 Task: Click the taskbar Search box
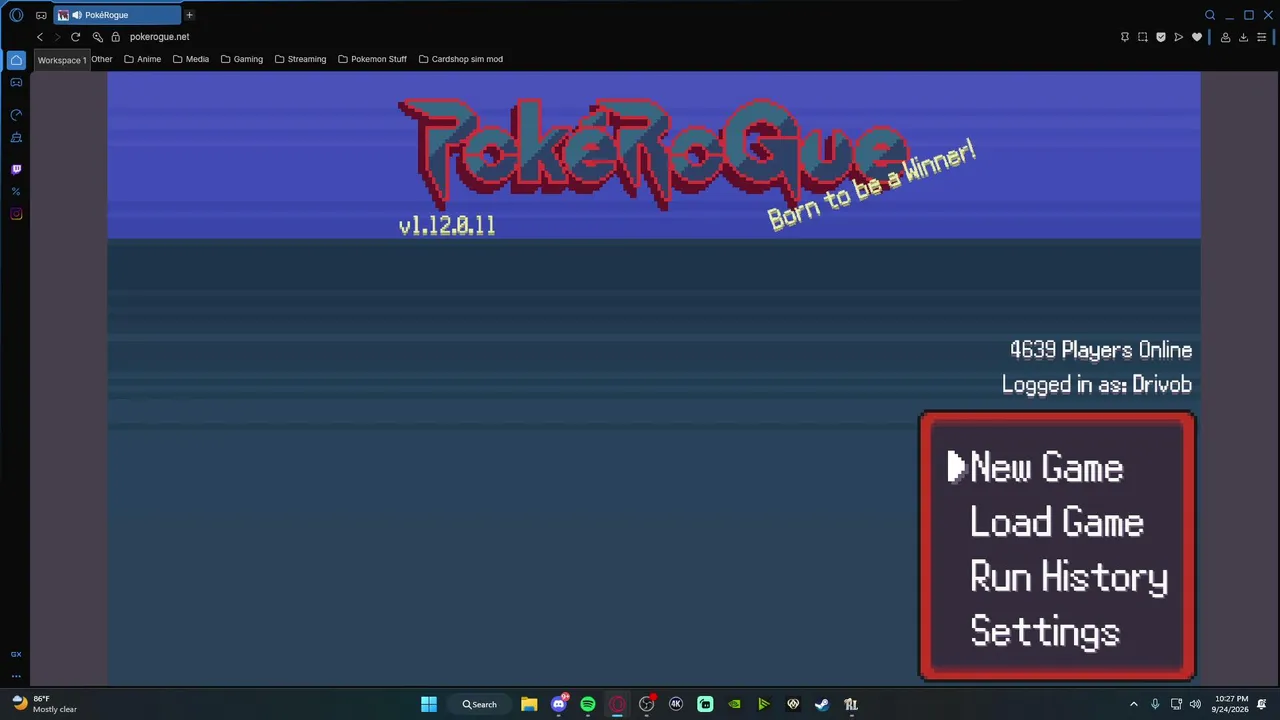(x=479, y=704)
